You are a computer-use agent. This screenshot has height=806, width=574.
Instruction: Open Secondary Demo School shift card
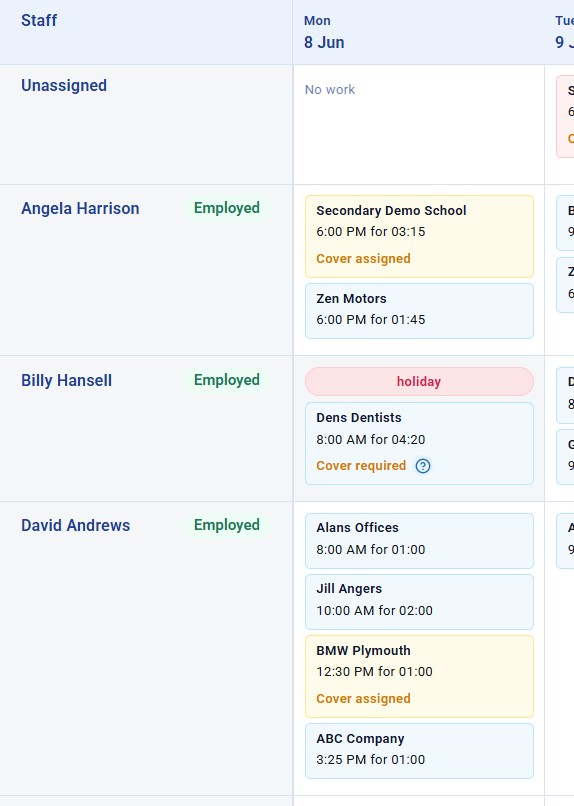(x=419, y=236)
